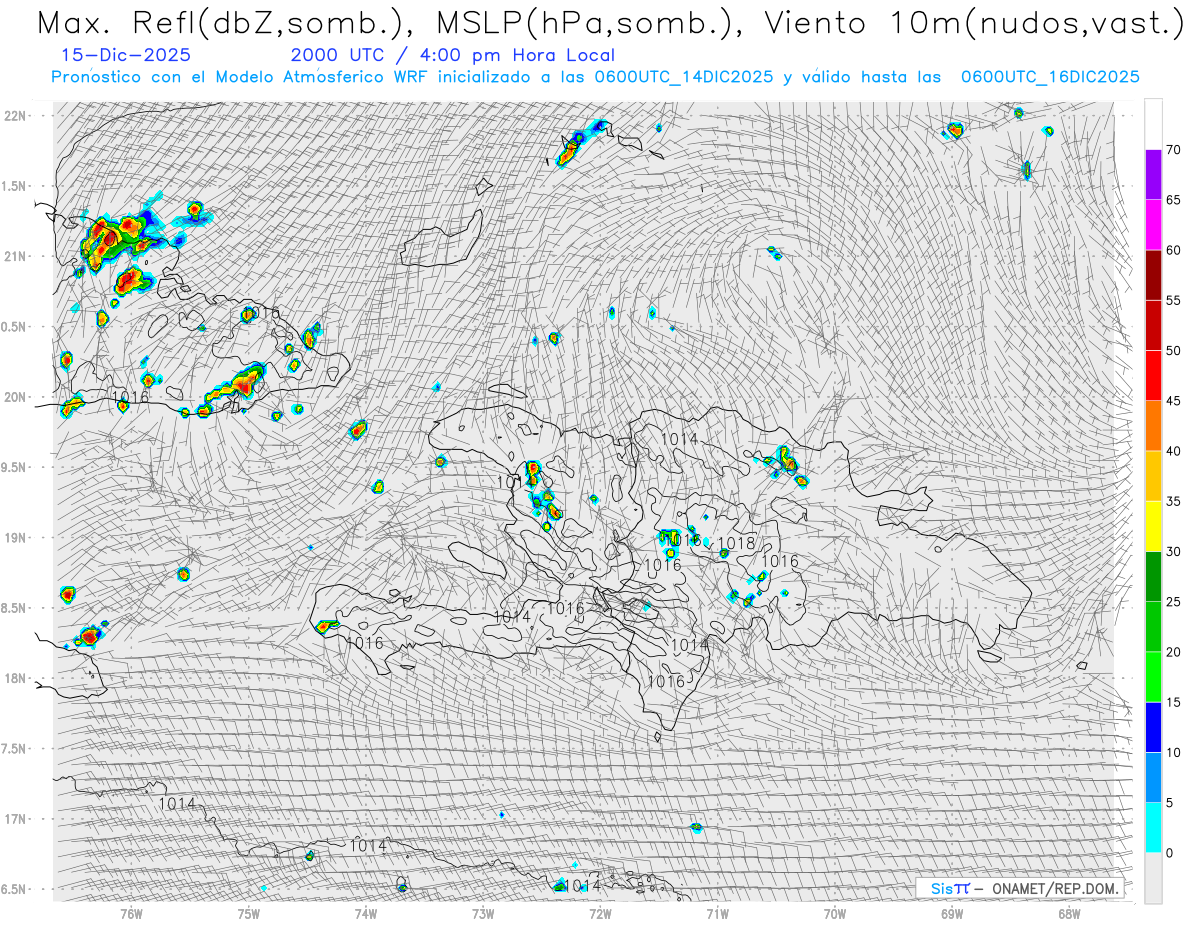Select the date text '15-Dic-2025'

click(126, 56)
